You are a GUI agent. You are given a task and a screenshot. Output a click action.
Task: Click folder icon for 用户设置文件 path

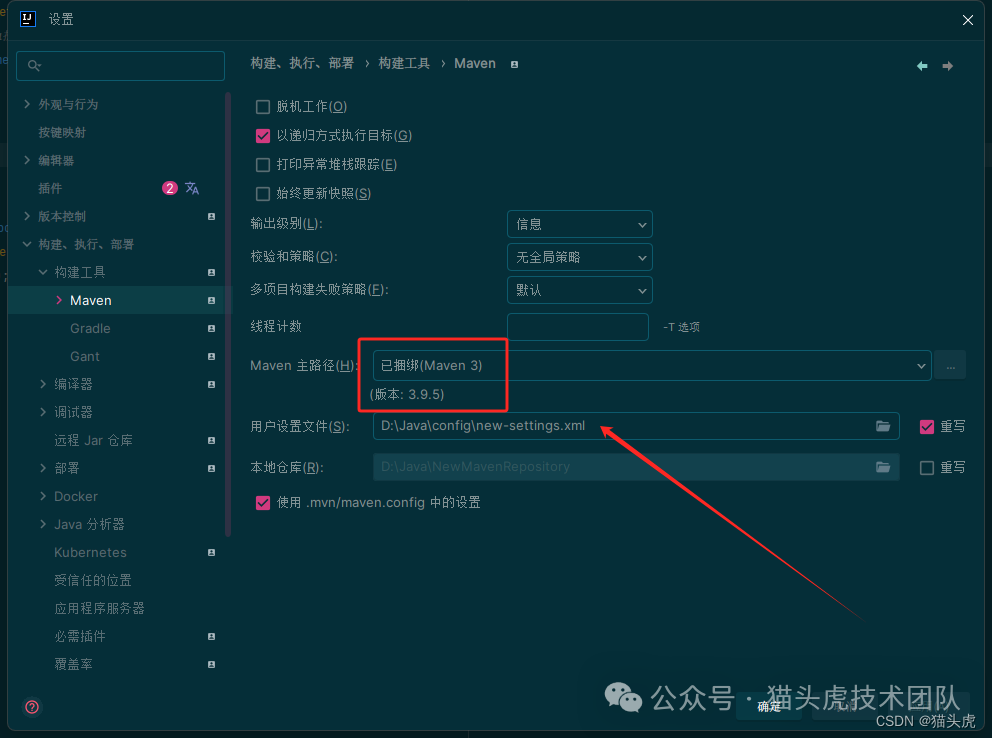[883, 426]
